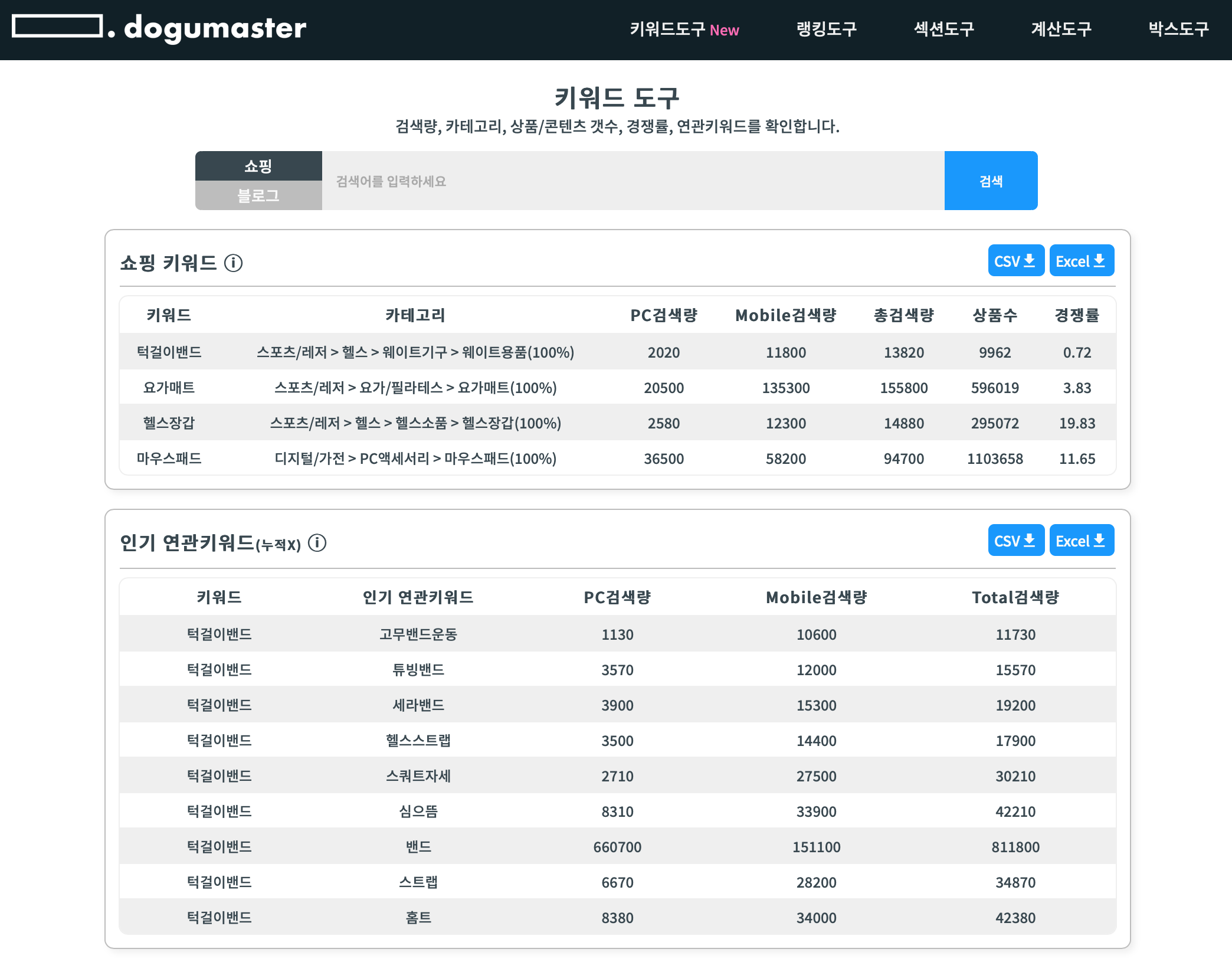Switch search mode to 블로그
This screenshot has height=962, width=1232.
[258, 196]
